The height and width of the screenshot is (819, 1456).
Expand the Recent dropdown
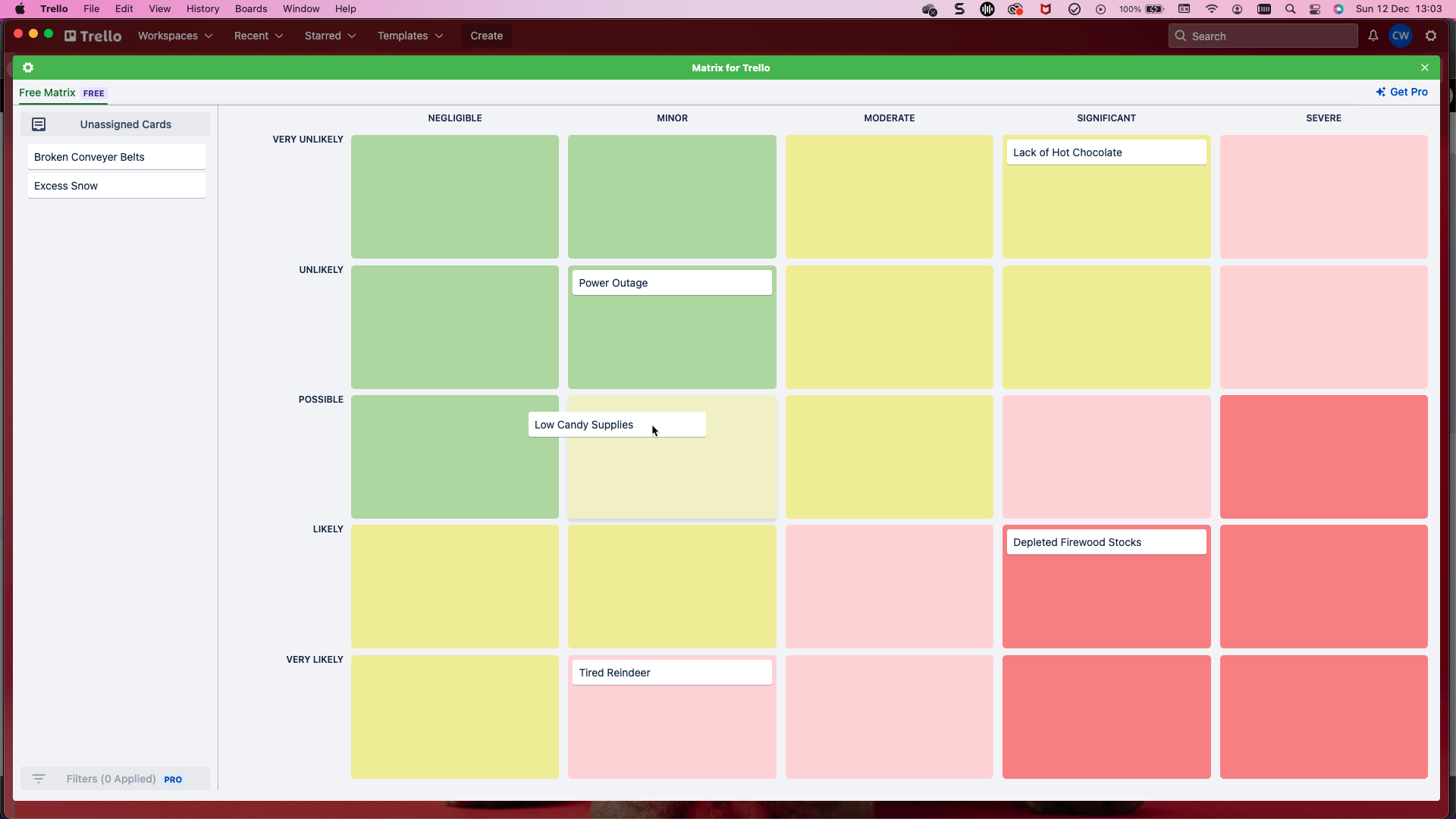click(x=259, y=36)
